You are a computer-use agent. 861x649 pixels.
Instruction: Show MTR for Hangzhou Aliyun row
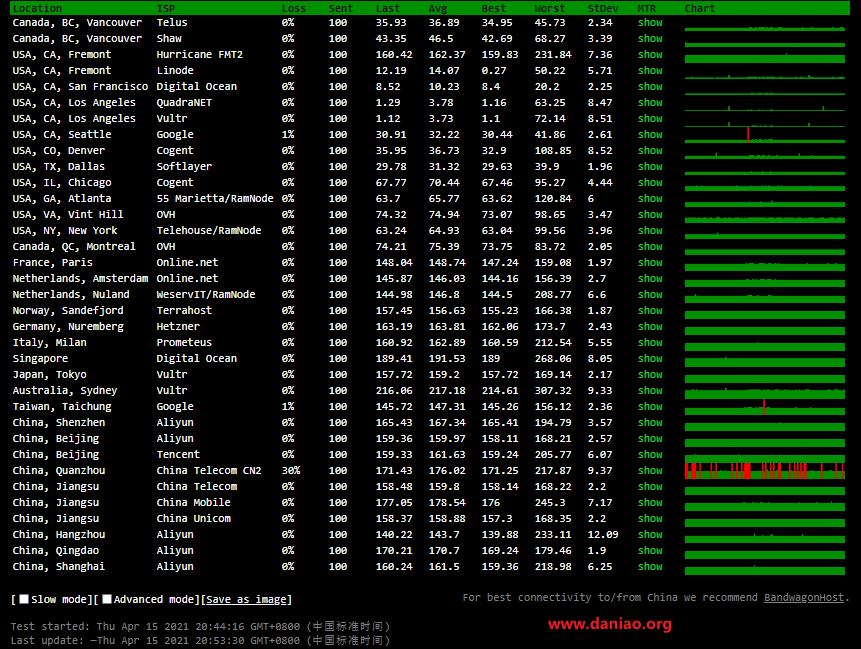point(650,534)
